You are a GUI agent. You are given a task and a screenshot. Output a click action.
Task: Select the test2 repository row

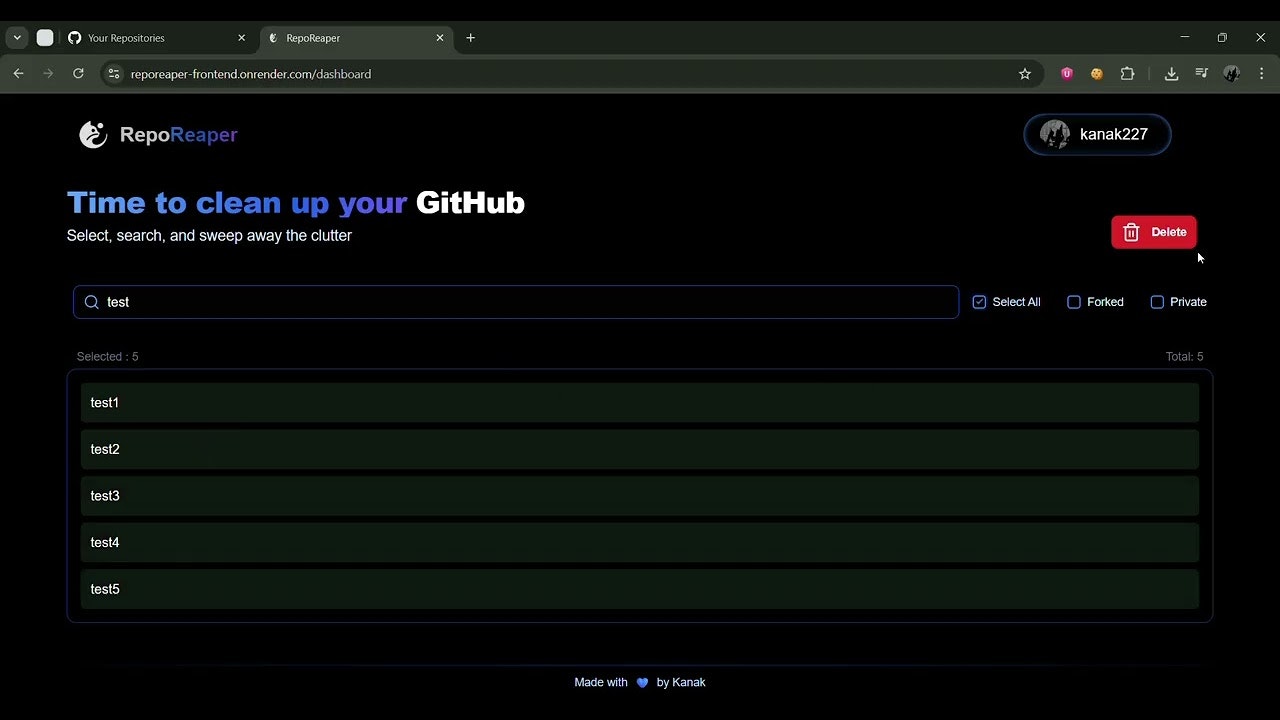640,449
